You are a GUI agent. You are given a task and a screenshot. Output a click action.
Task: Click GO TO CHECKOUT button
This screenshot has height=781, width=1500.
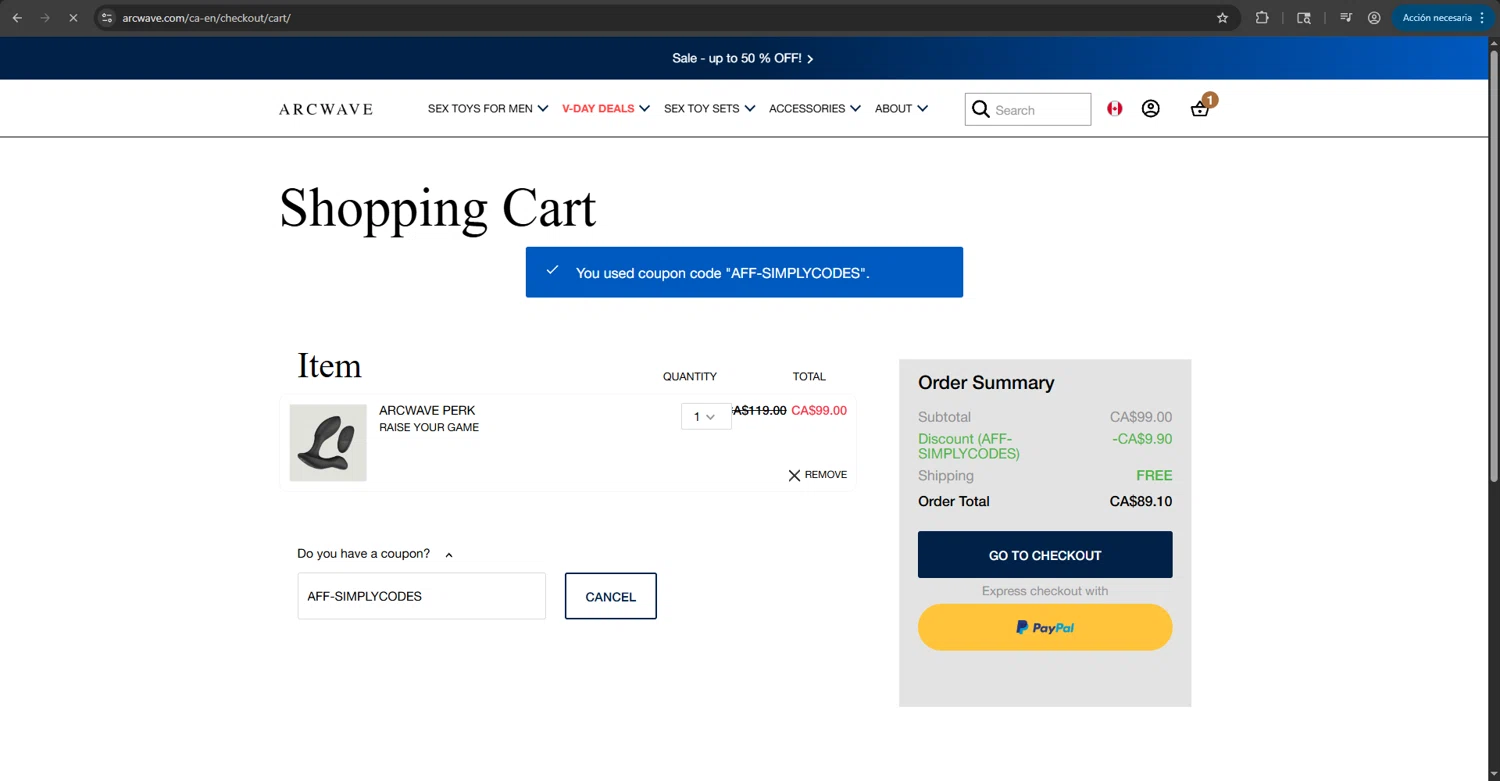click(x=1045, y=555)
